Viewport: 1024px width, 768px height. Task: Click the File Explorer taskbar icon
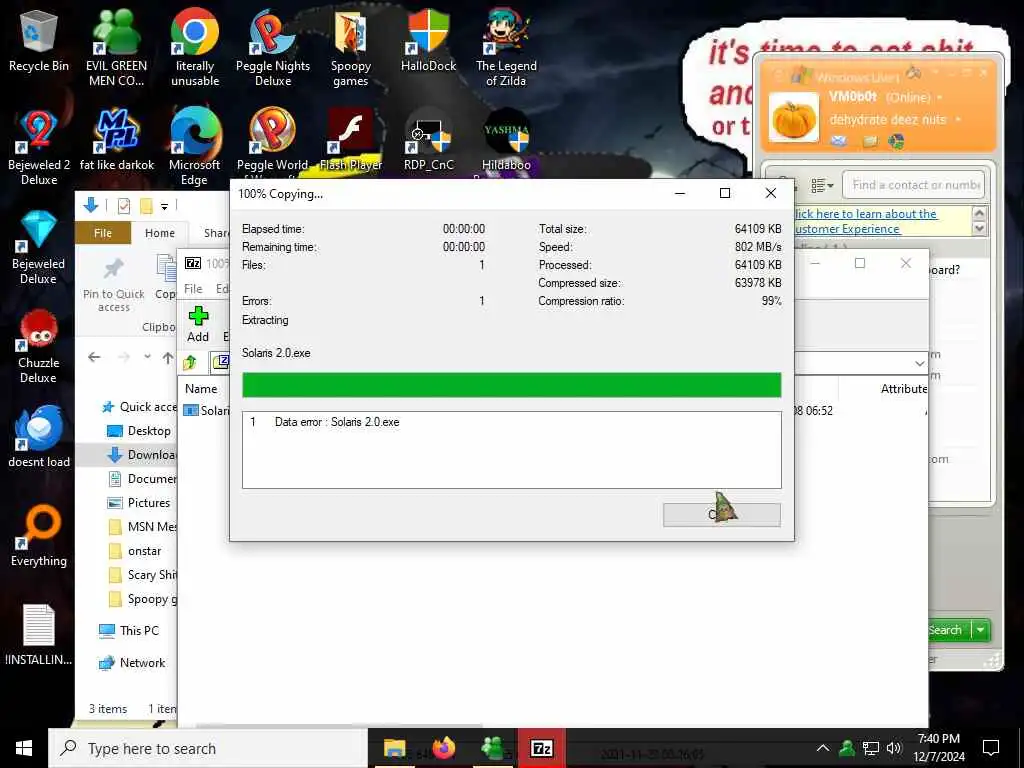pos(394,748)
